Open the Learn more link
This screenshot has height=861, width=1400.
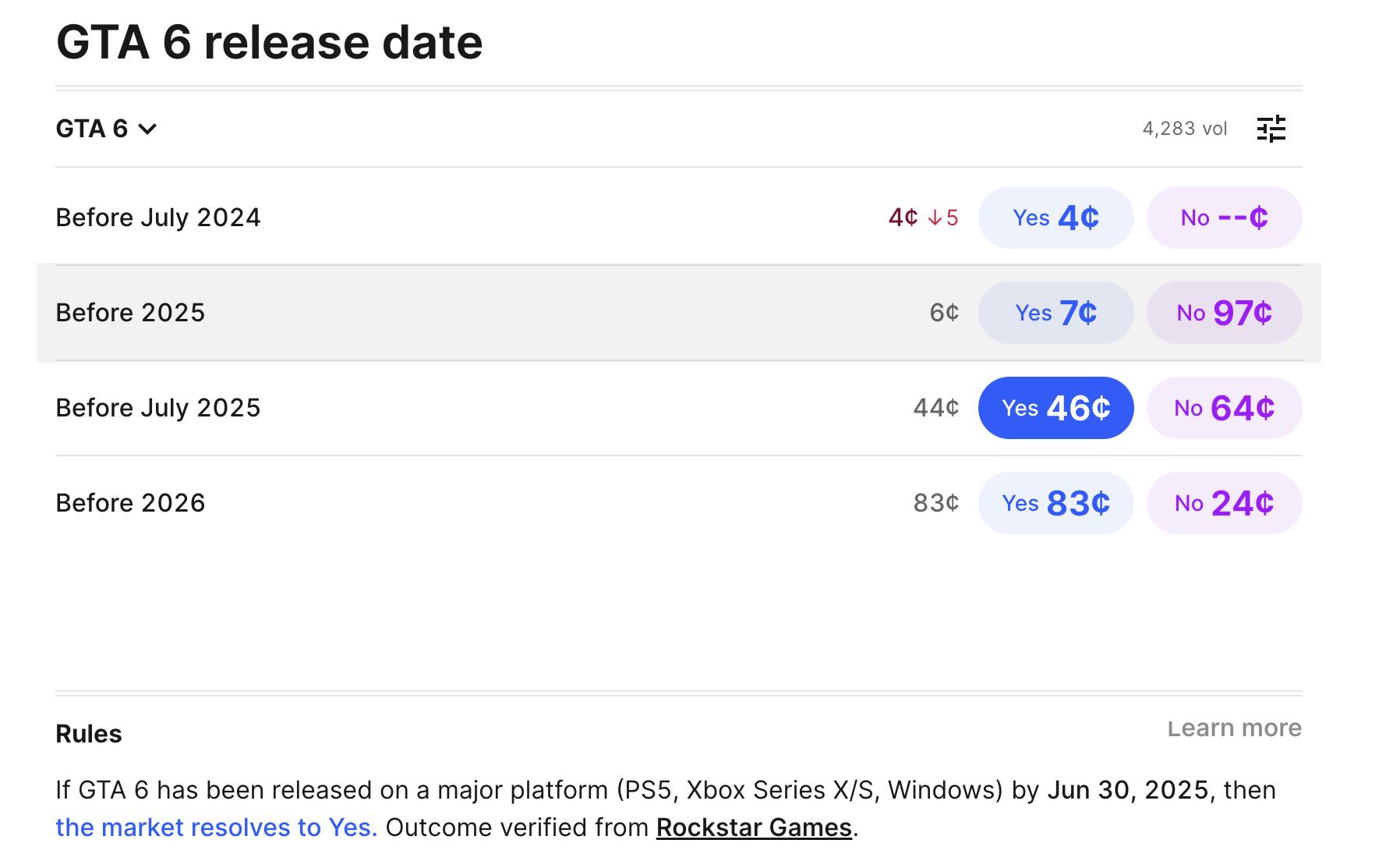point(1234,728)
